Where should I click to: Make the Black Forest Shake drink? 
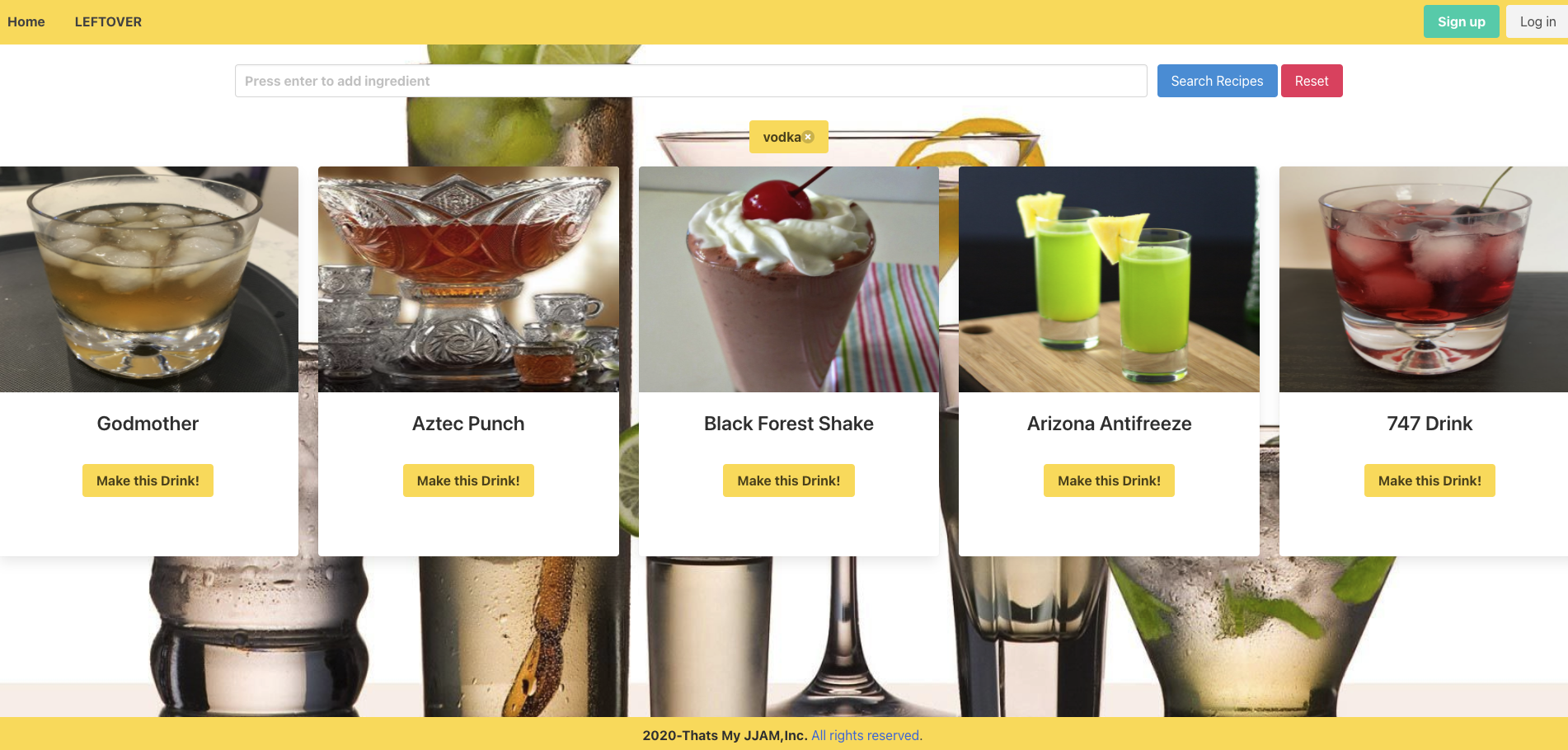(x=788, y=480)
